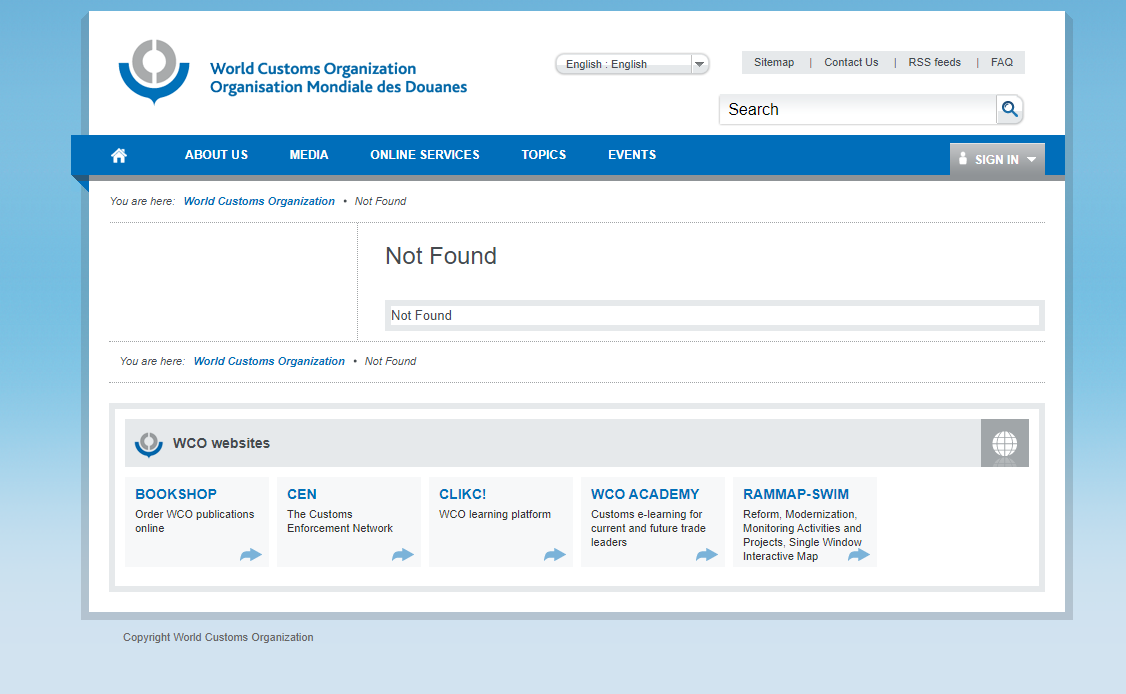Click the 'Not Found' message box text

tap(422, 315)
